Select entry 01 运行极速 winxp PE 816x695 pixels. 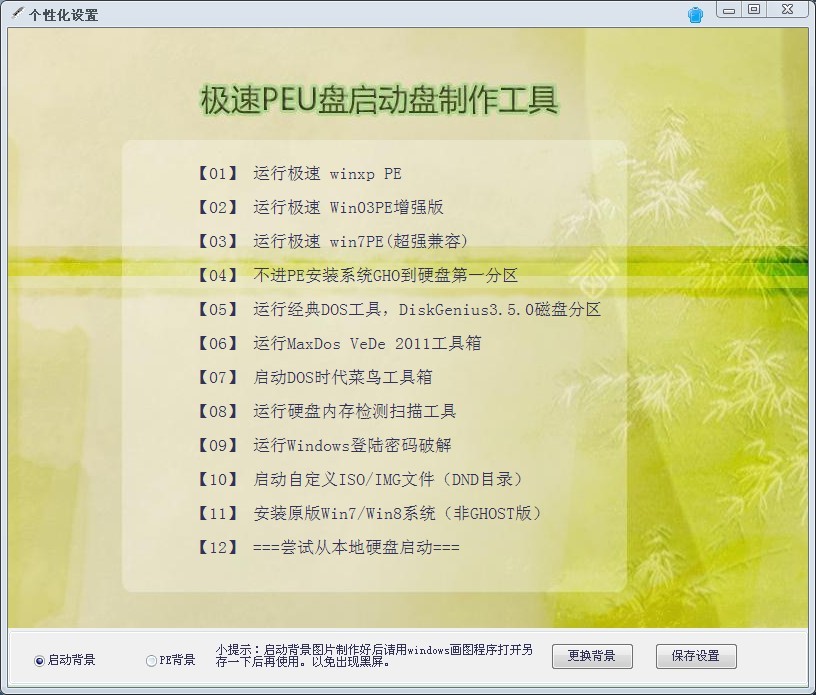tap(299, 173)
